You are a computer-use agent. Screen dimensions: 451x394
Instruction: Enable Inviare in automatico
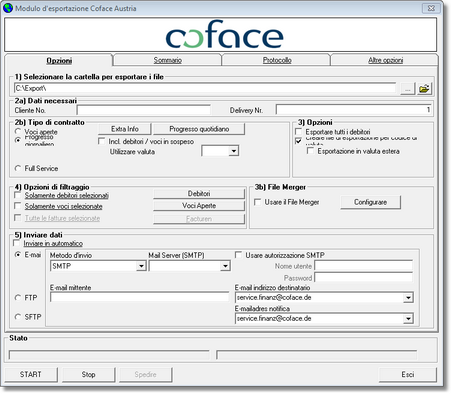pyautogui.click(x=17, y=243)
